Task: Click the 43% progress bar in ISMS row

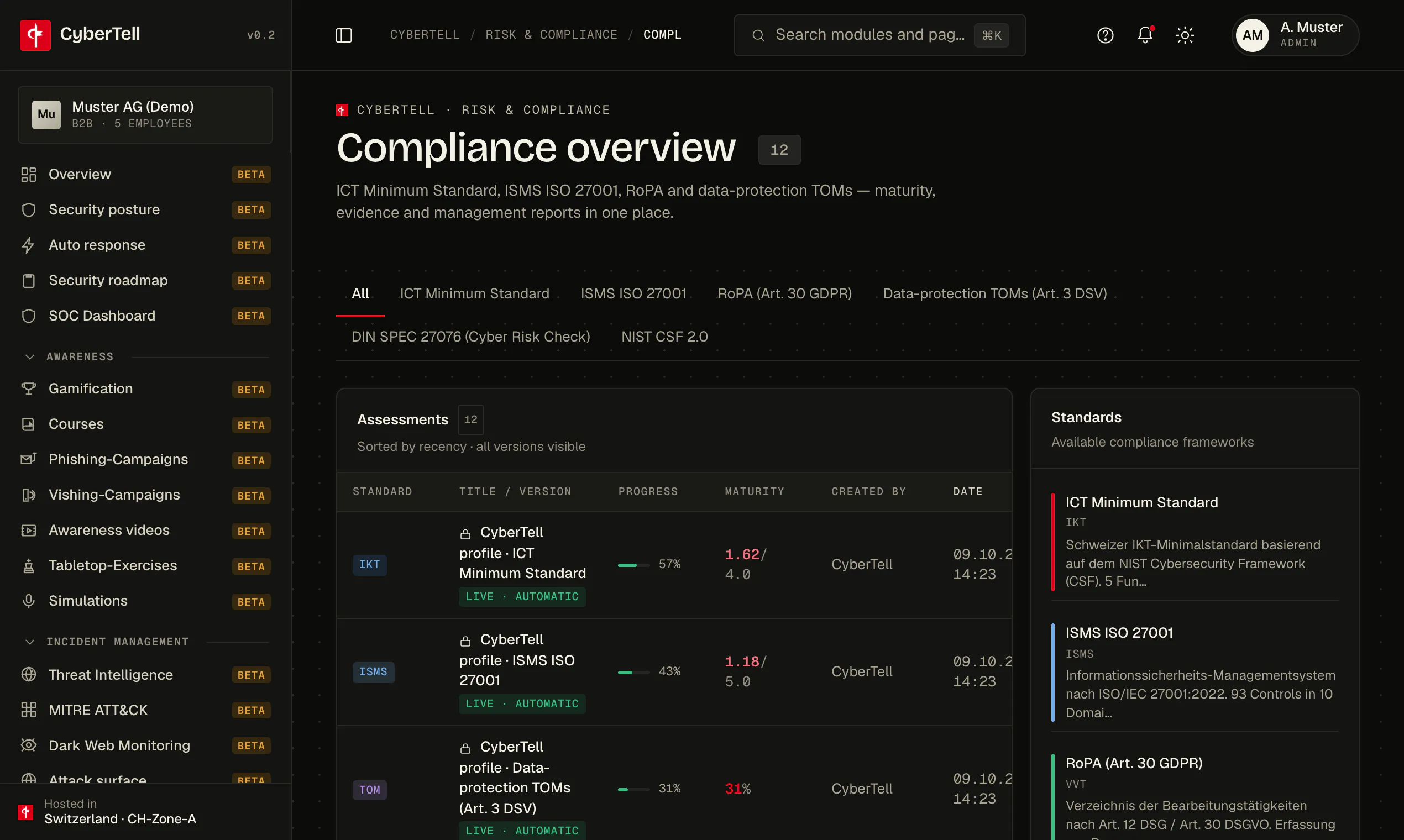Action: 633,673
